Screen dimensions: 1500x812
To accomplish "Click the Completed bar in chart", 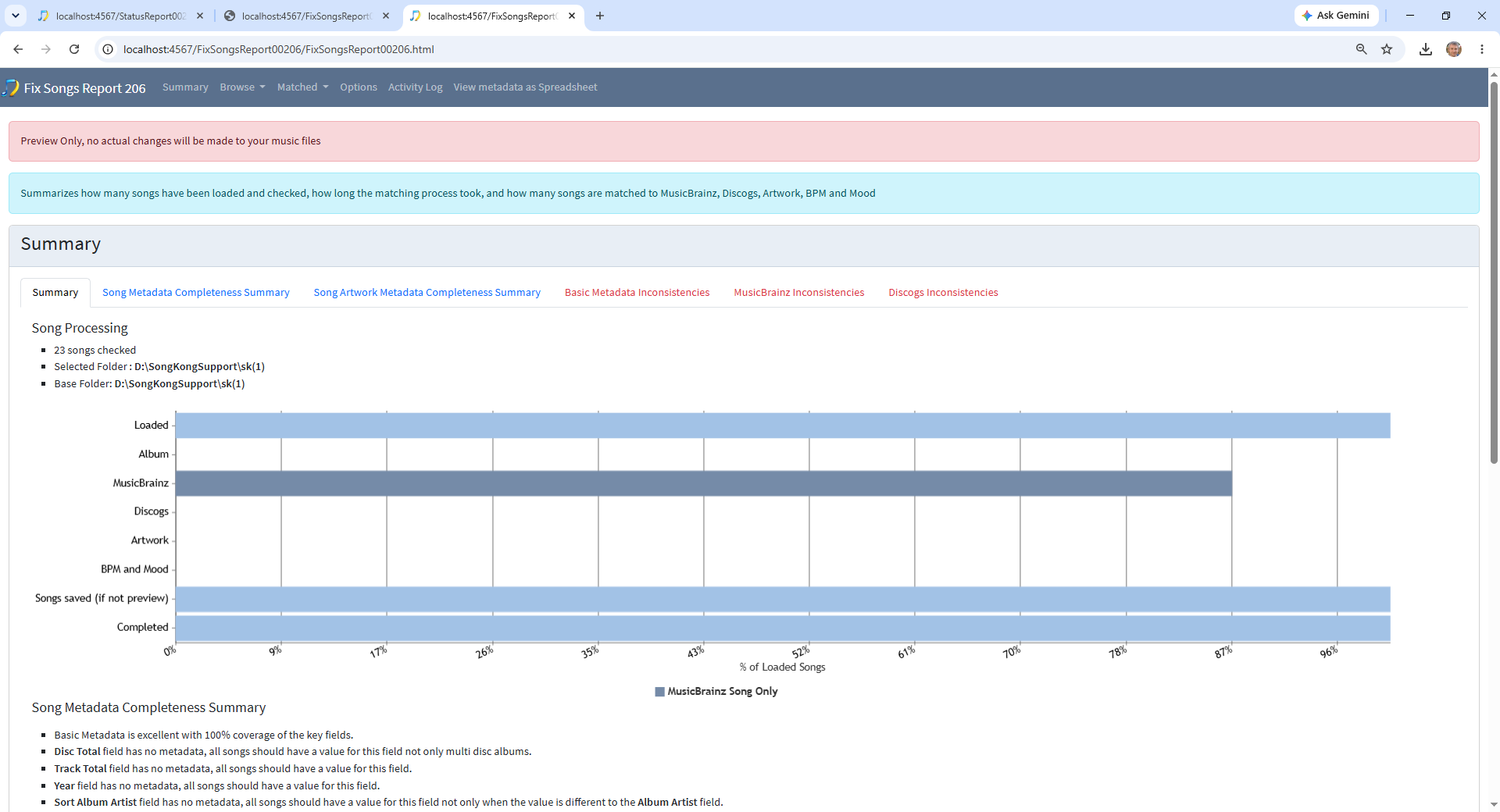I will (x=783, y=628).
